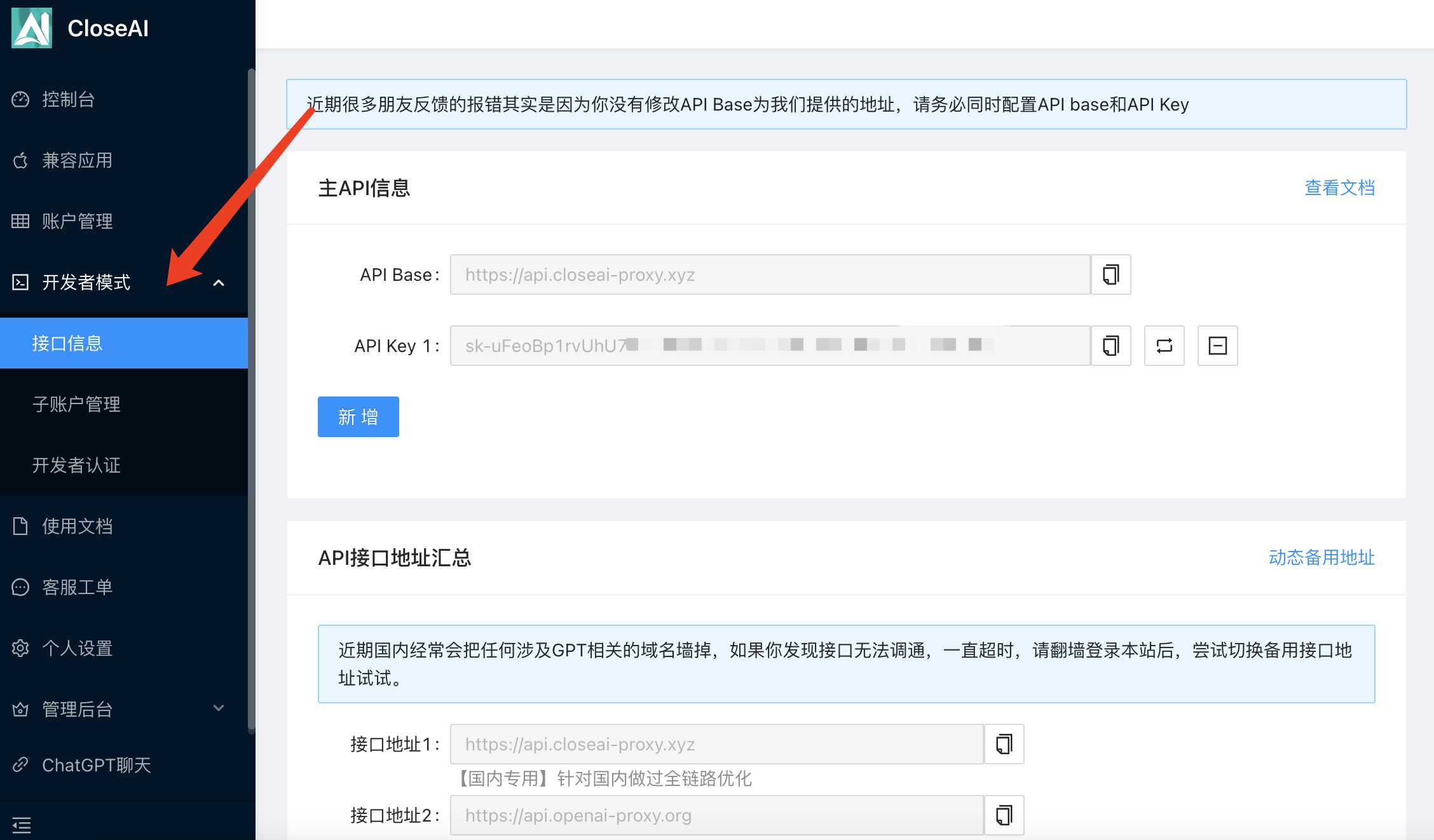
Task: Open 个人设置 personal settings
Action: click(x=20, y=647)
